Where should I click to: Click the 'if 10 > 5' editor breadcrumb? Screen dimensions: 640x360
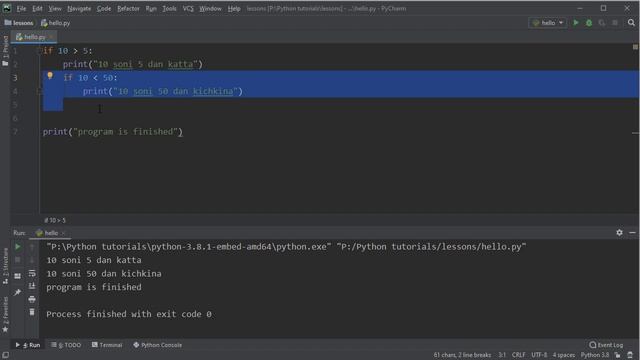(55, 220)
